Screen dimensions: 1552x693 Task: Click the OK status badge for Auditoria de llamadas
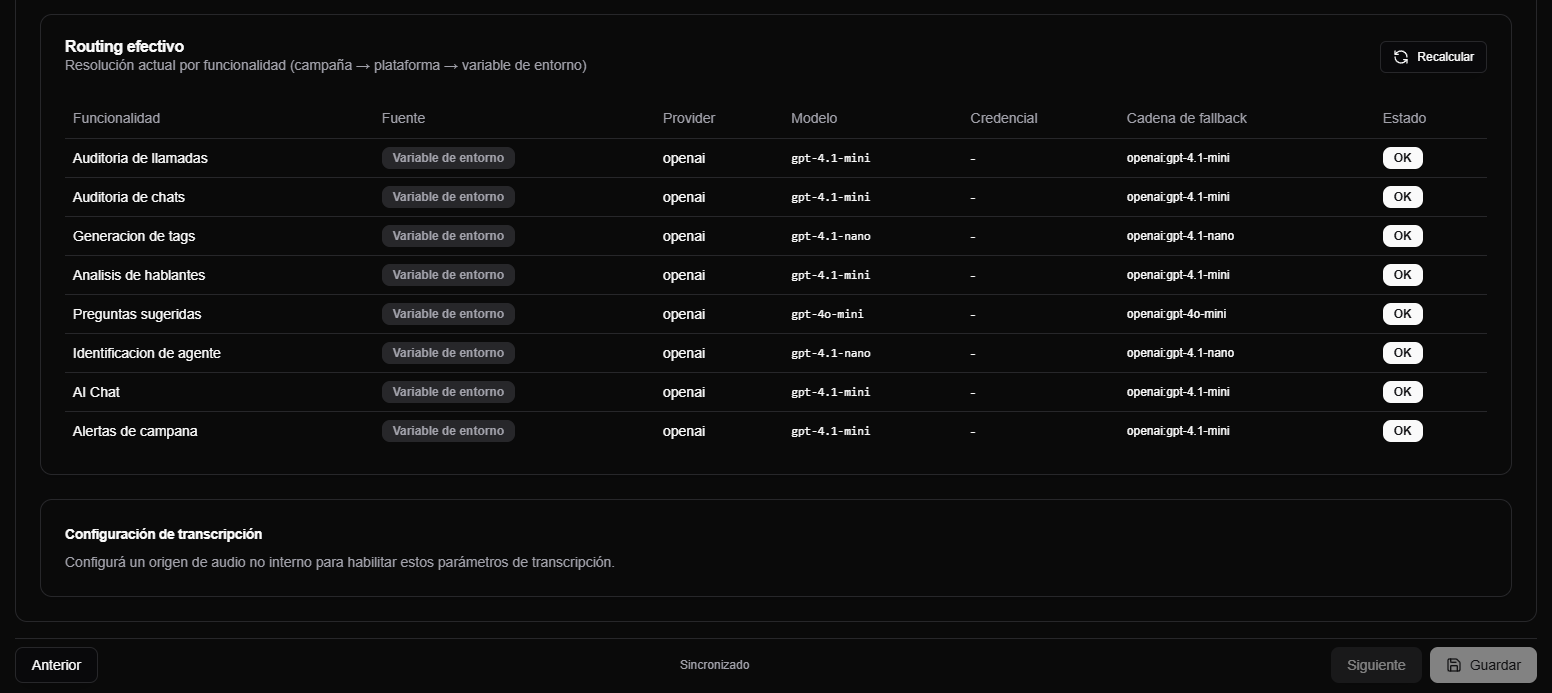pyautogui.click(x=1402, y=158)
